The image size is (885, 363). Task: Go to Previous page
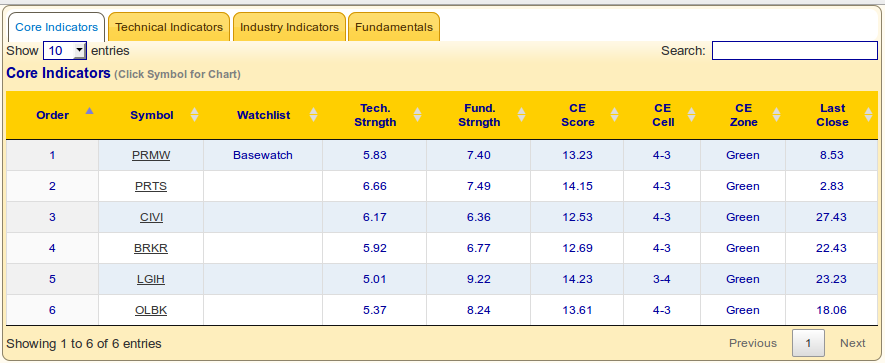coord(753,343)
